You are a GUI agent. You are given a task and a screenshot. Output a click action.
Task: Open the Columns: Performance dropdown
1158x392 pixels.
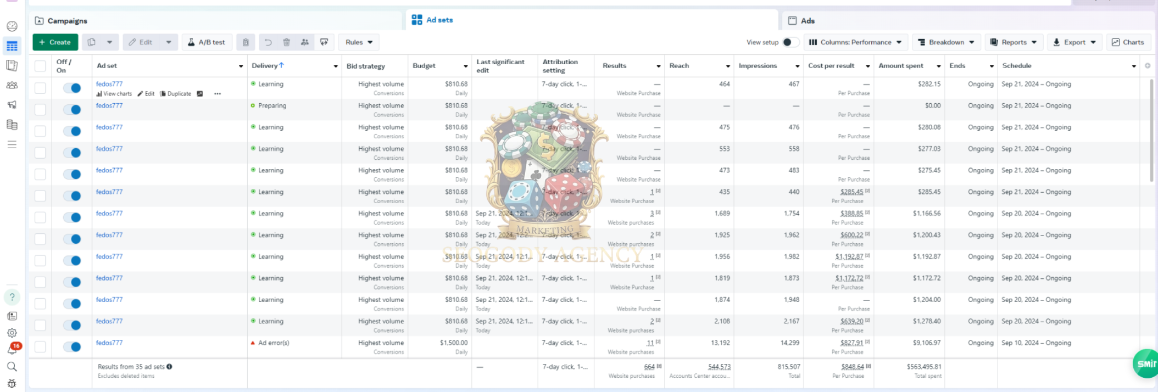click(x=855, y=43)
